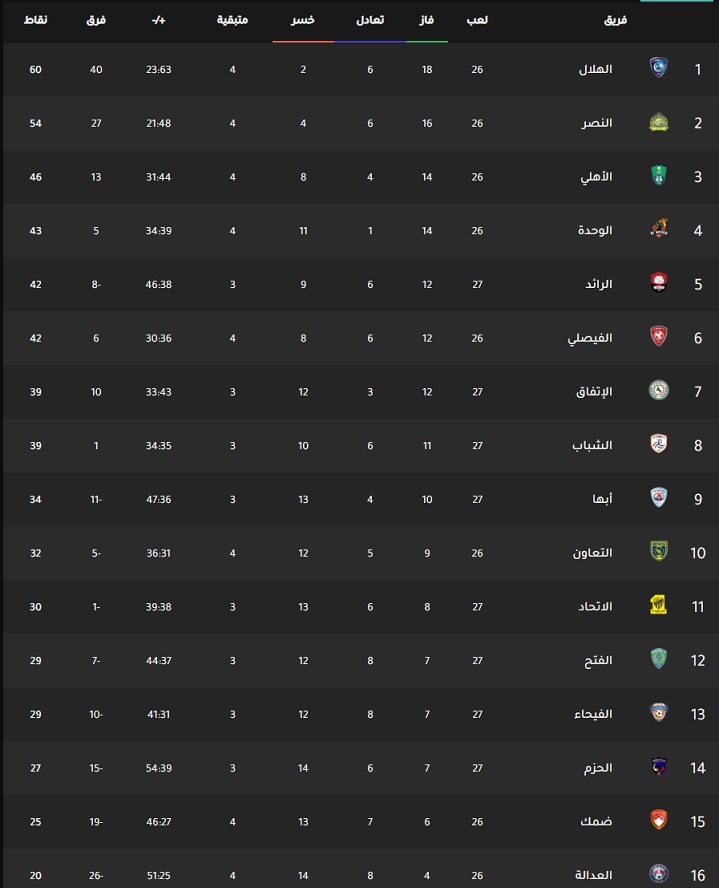Viewport: 719px width, 888px height.
Task: Click the Al-Ahli green shield logo
Action: [658, 176]
